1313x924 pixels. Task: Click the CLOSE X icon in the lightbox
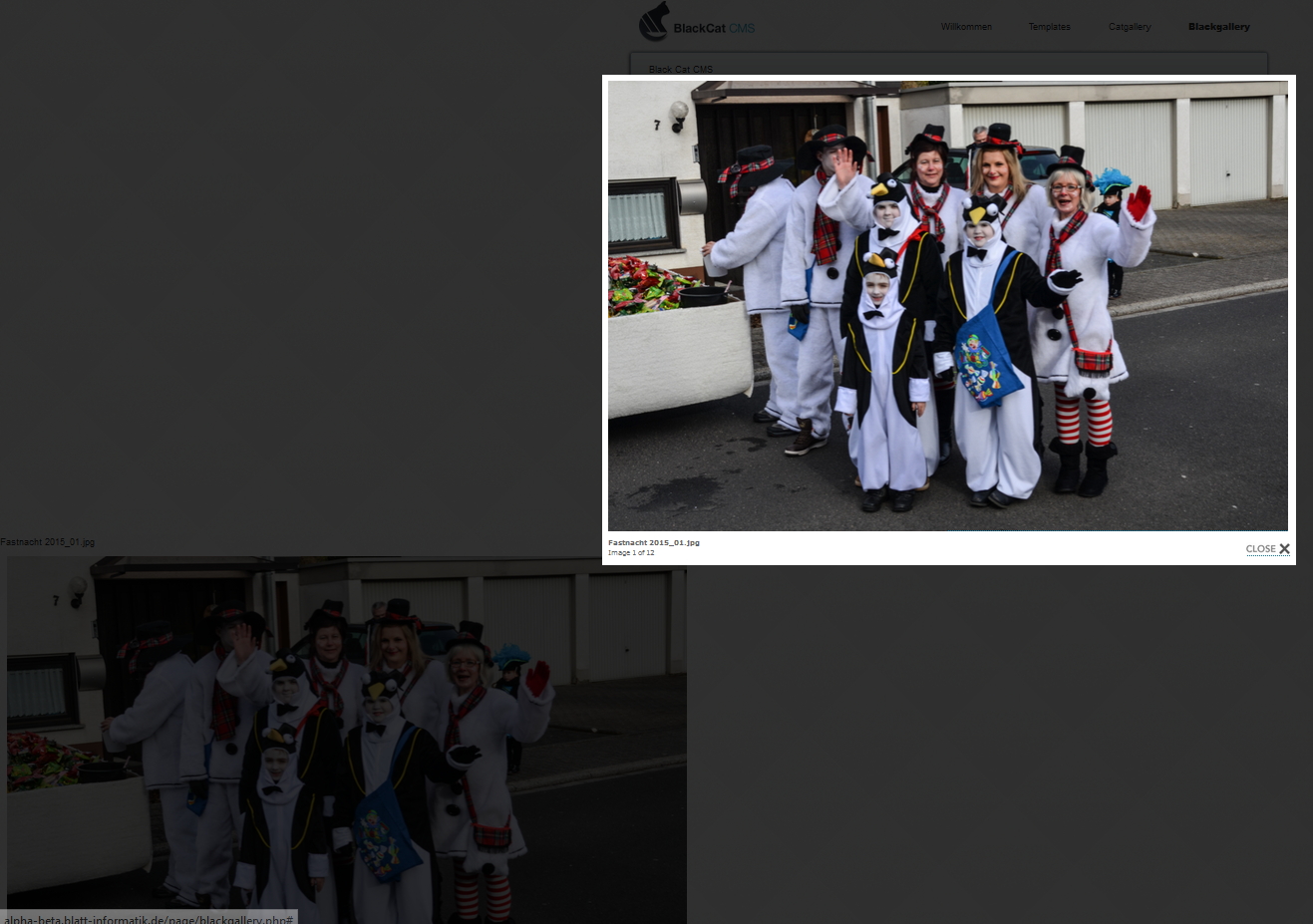[1284, 548]
